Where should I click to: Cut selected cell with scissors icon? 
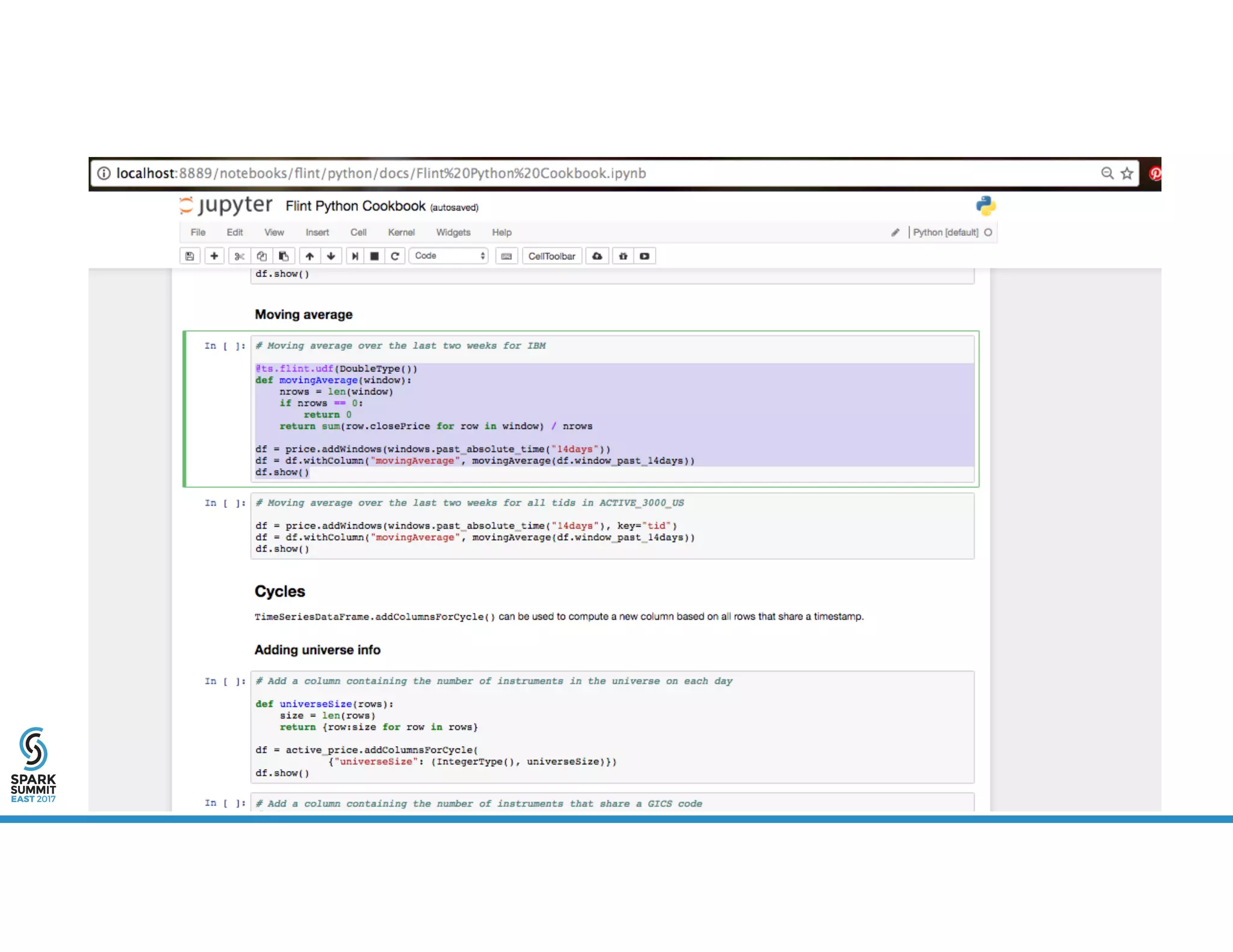point(240,256)
